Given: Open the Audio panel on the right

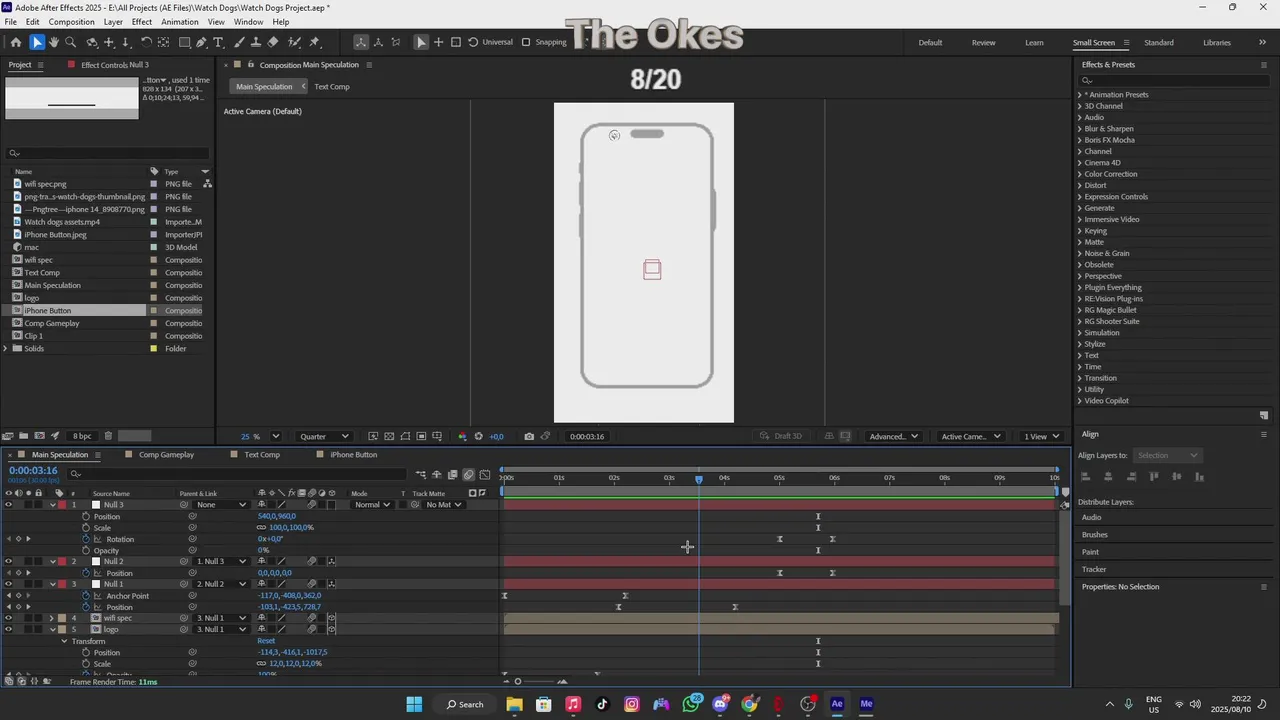Looking at the screenshot, I should [x=1091, y=517].
